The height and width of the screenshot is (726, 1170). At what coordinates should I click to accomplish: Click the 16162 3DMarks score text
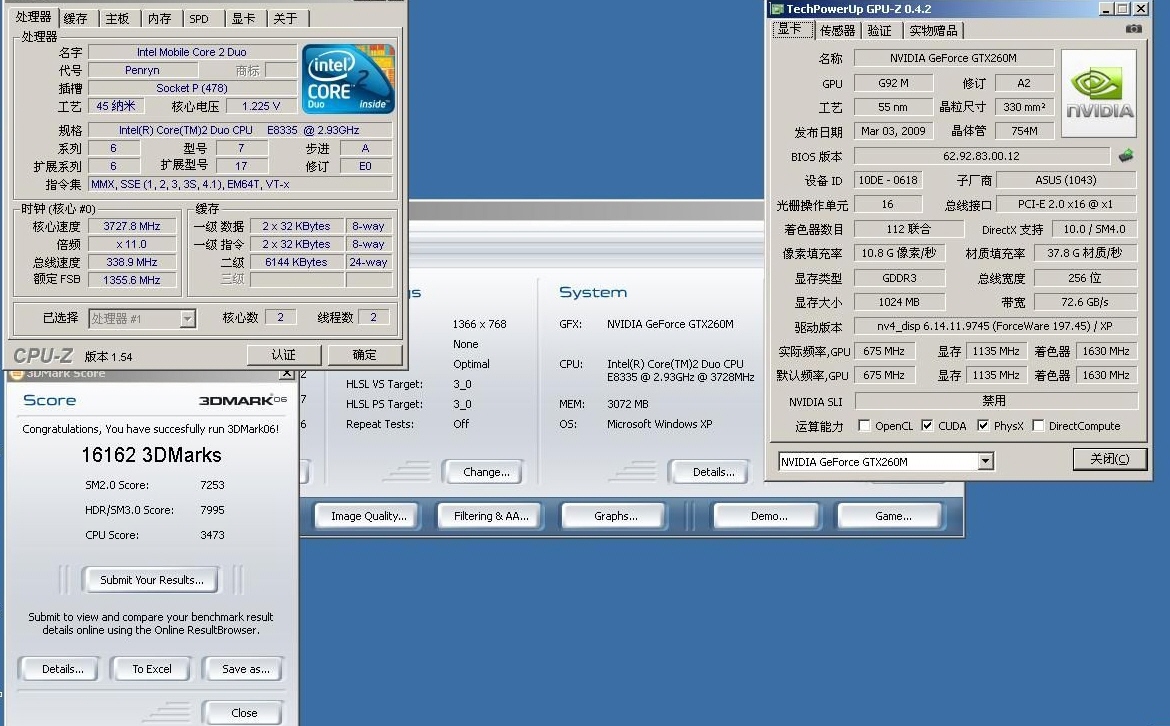point(151,455)
